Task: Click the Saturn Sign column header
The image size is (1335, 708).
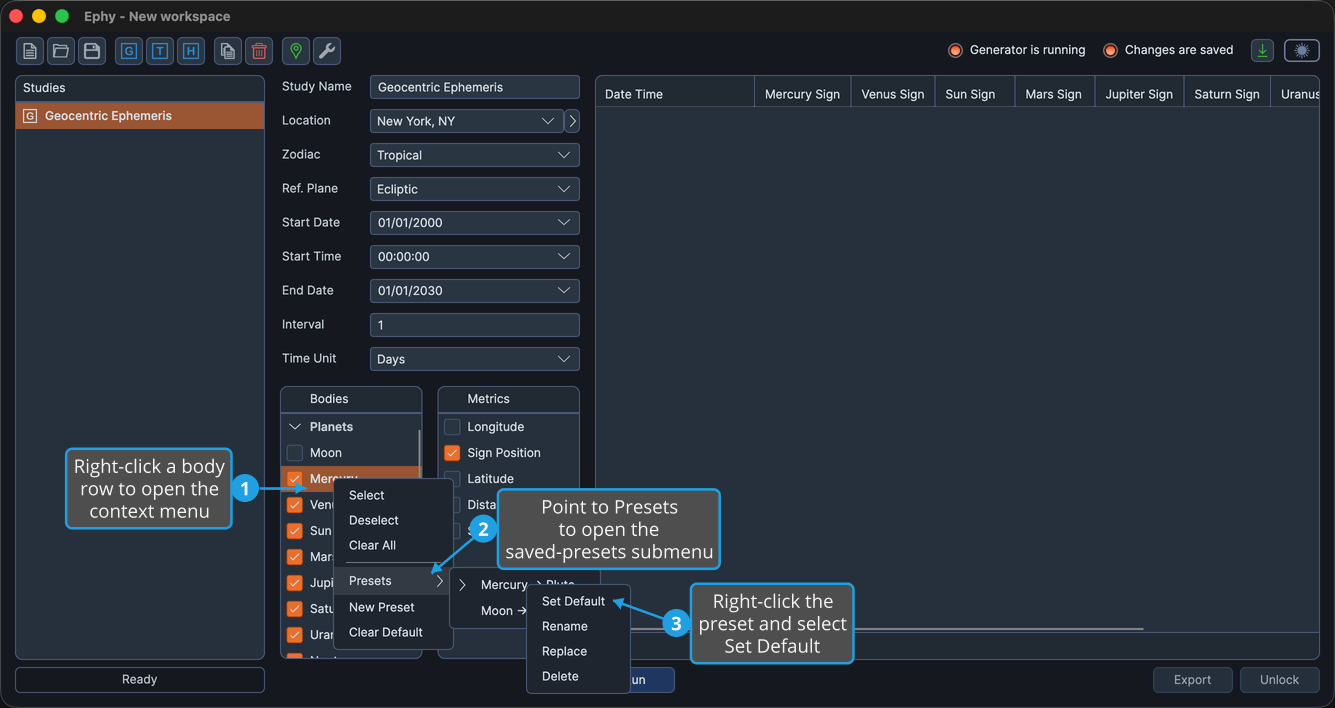Action: click(1227, 94)
